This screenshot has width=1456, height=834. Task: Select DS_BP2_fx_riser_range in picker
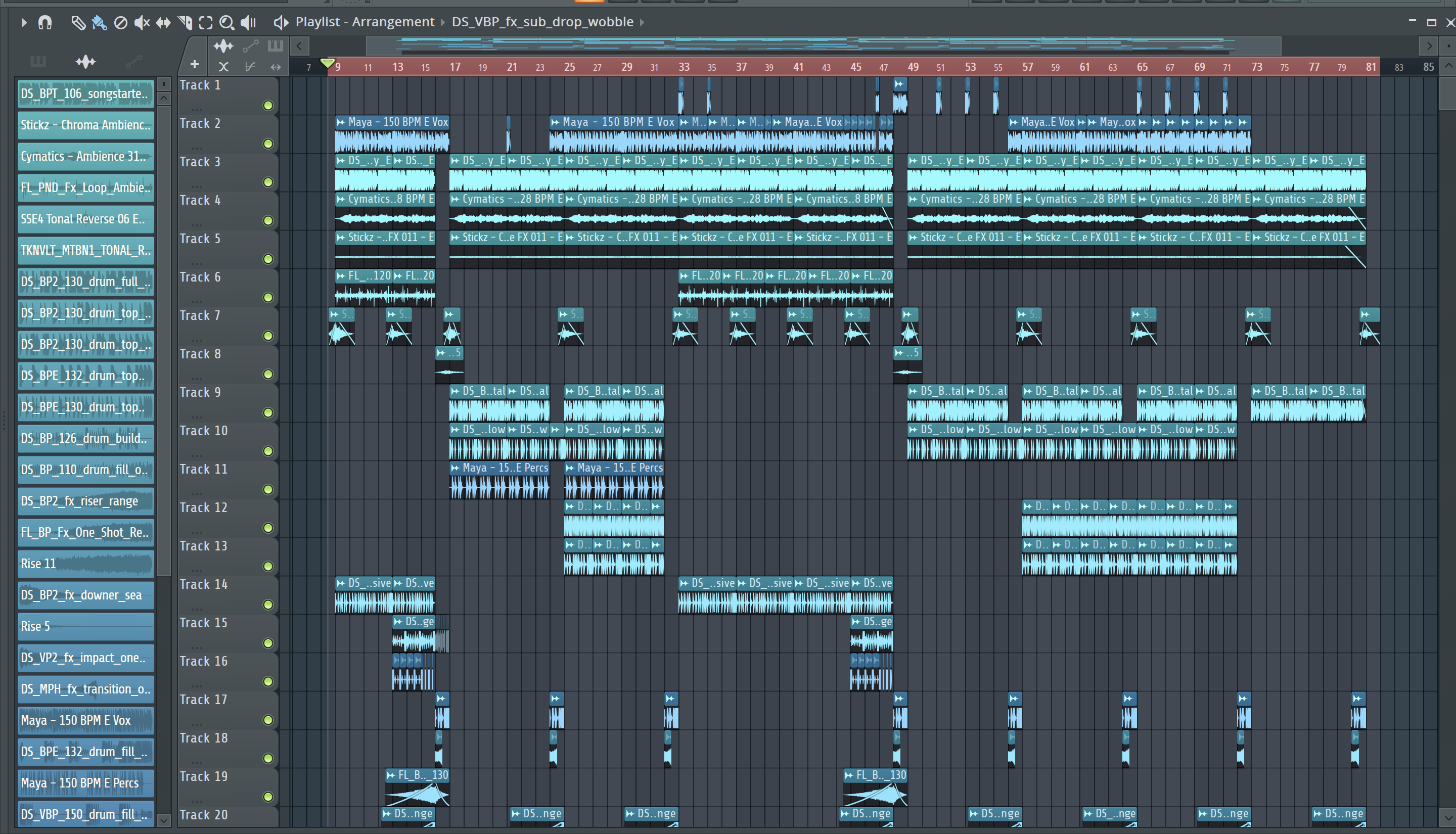pos(86,501)
